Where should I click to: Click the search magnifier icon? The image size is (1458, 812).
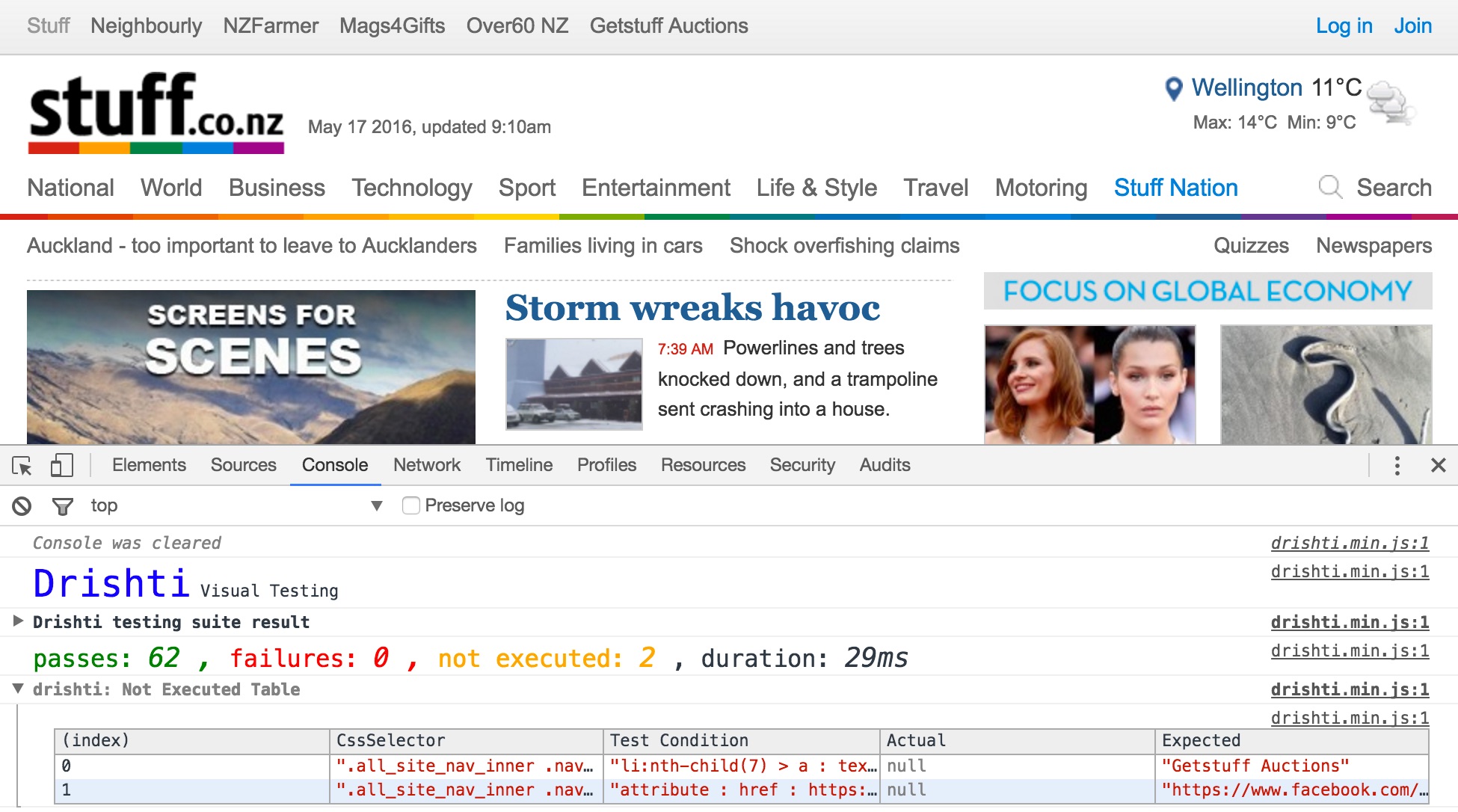tap(1330, 187)
